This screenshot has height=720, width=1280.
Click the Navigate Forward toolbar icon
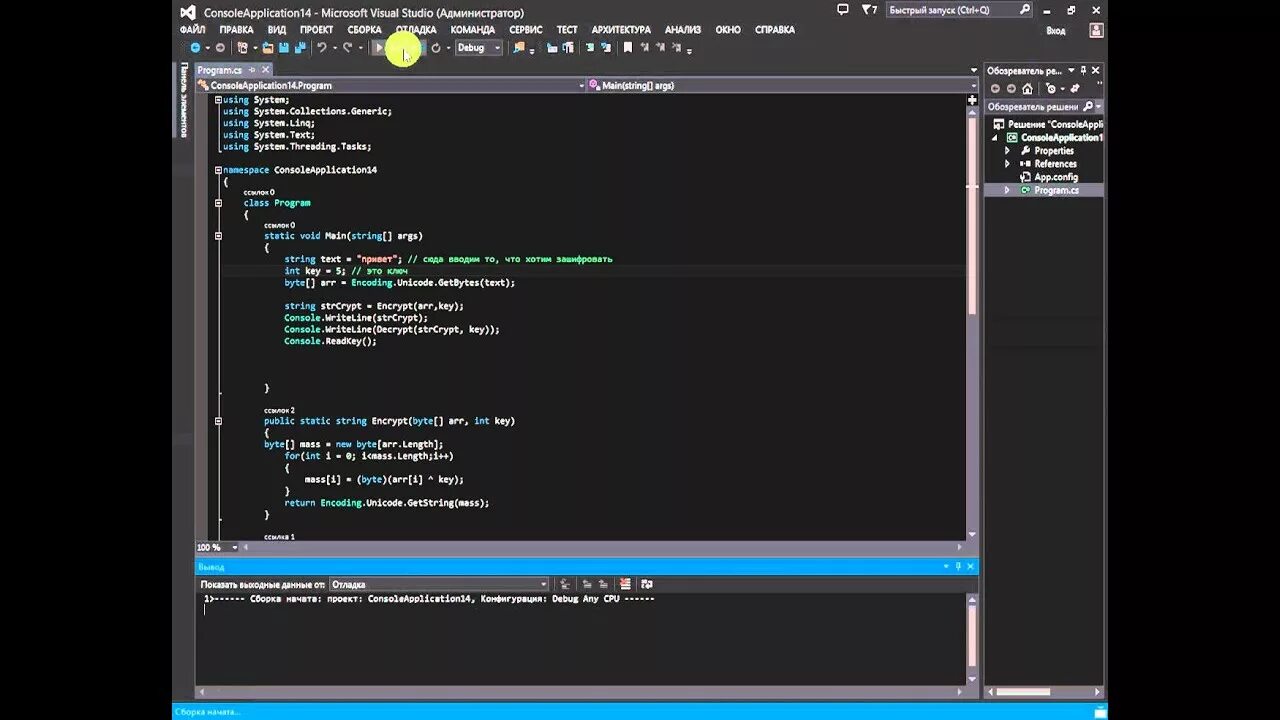point(220,48)
